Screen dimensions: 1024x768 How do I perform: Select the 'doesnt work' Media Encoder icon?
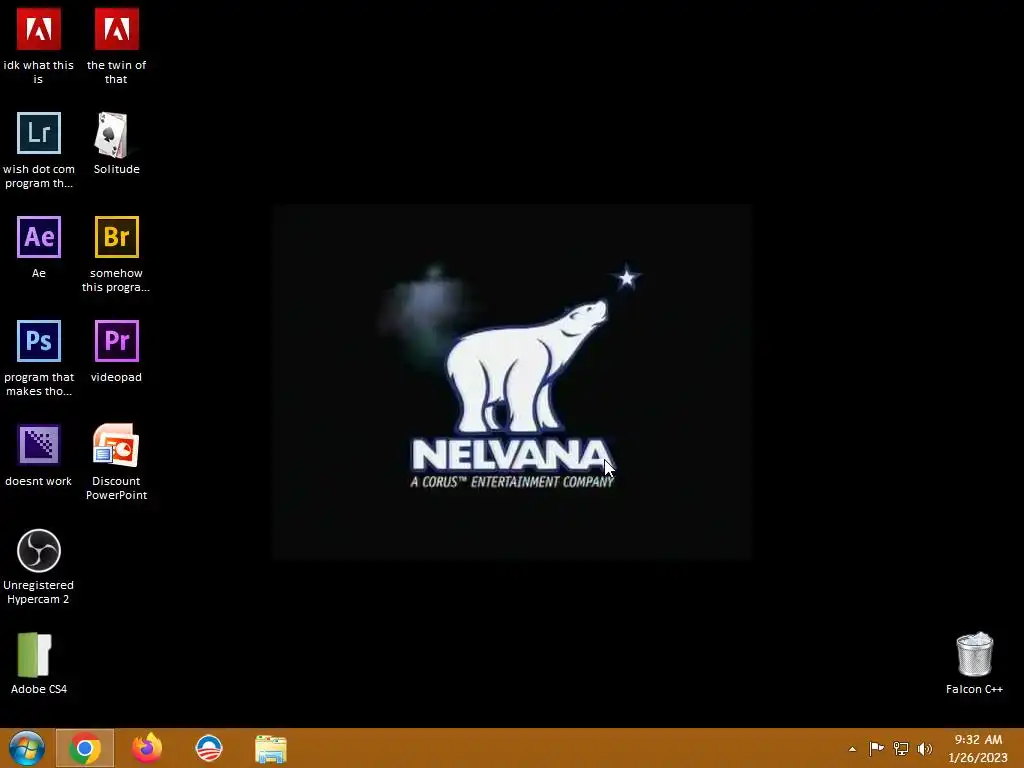coord(39,444)
